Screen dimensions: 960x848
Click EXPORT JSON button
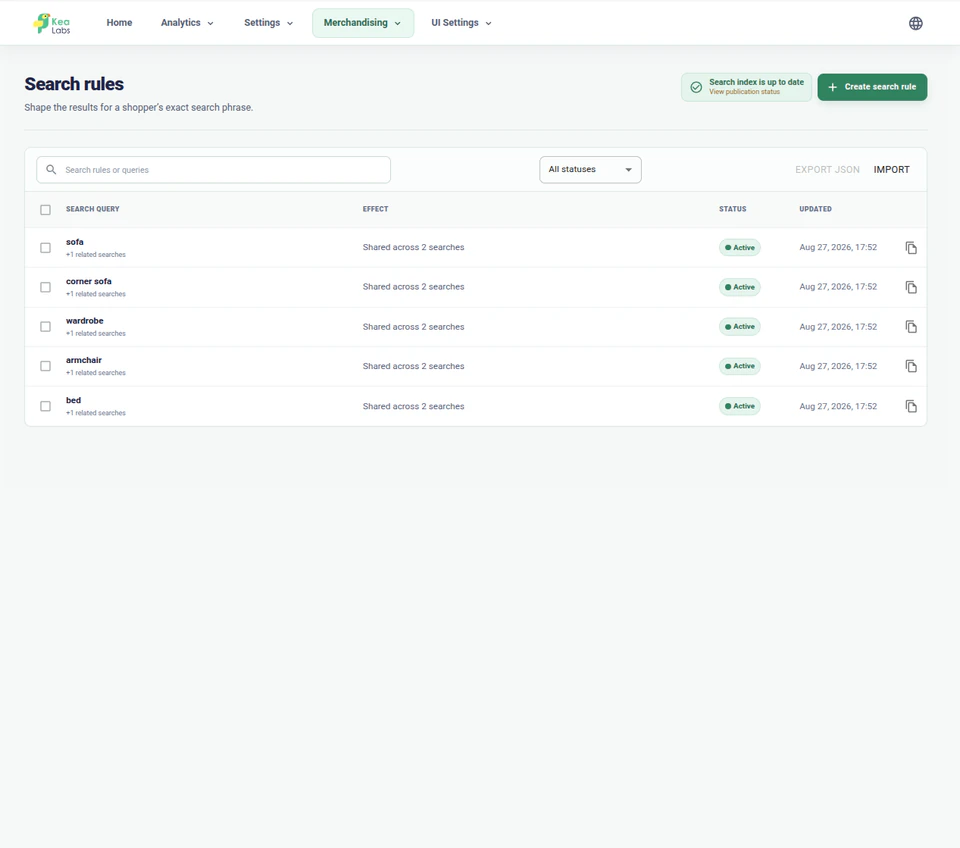(827, 170)
